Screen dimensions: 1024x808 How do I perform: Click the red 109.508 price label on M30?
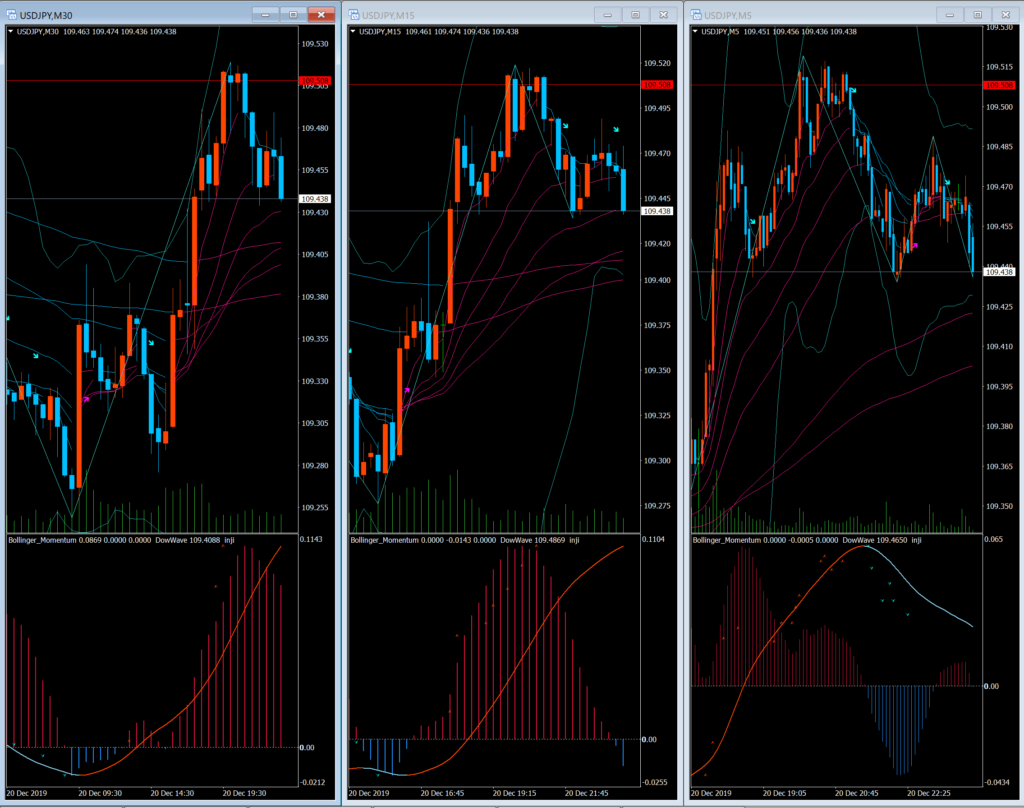click(x=316, y=80)
